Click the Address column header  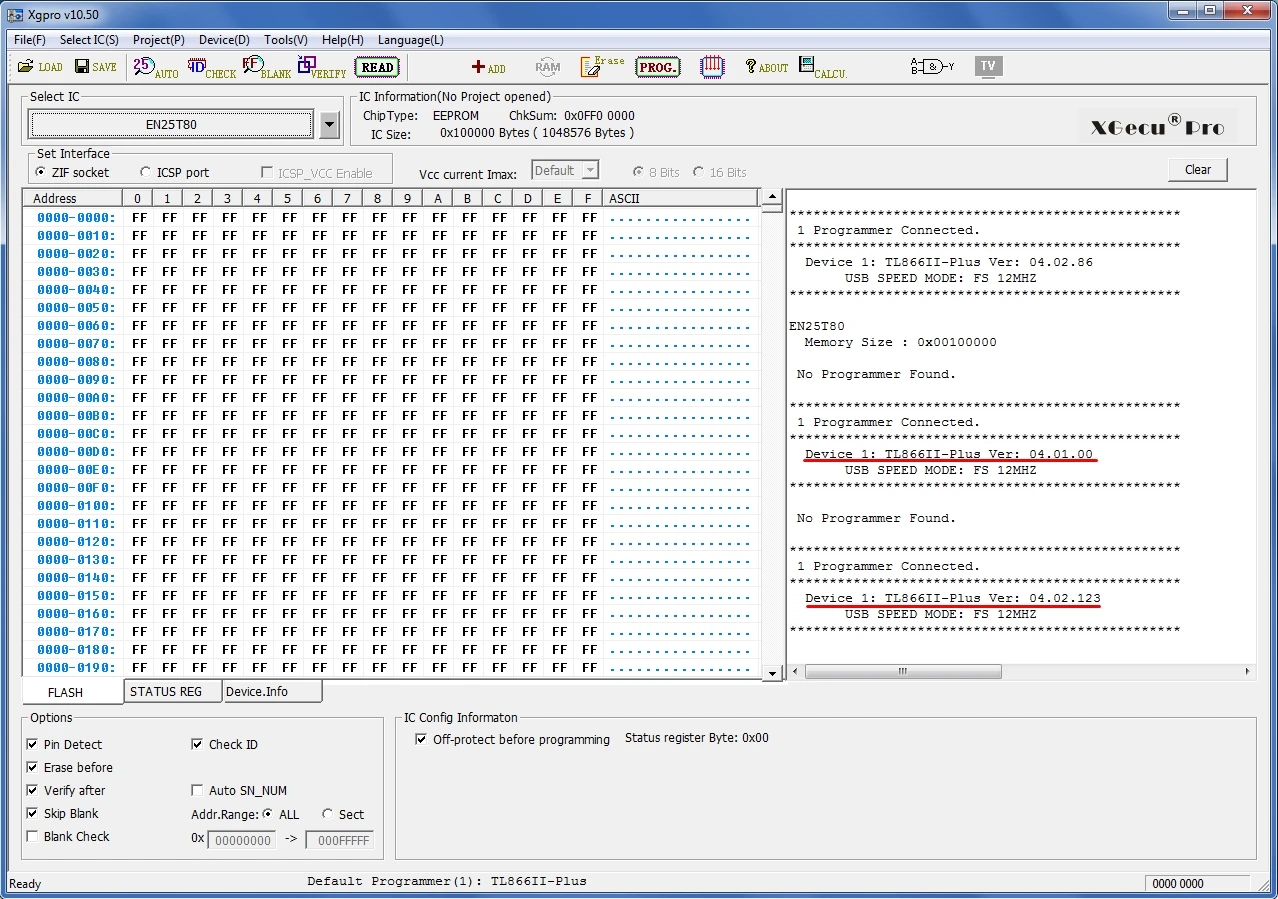[72, 198]
